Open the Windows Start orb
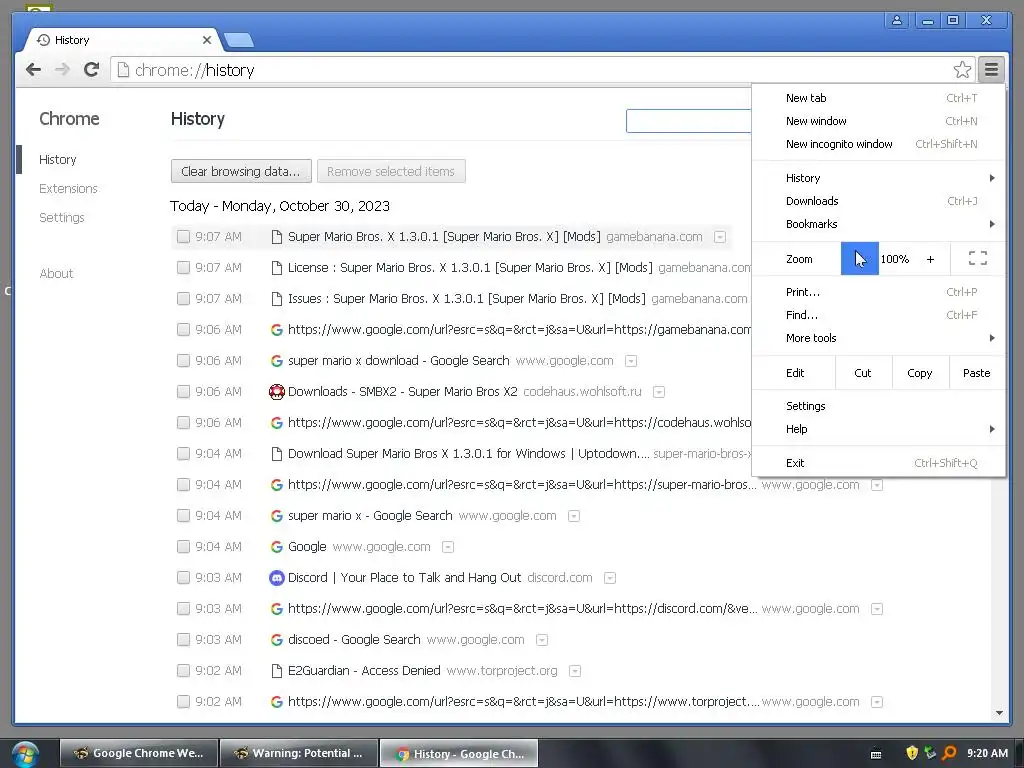This screenshot has height=768, width=1024. (24, 754)
